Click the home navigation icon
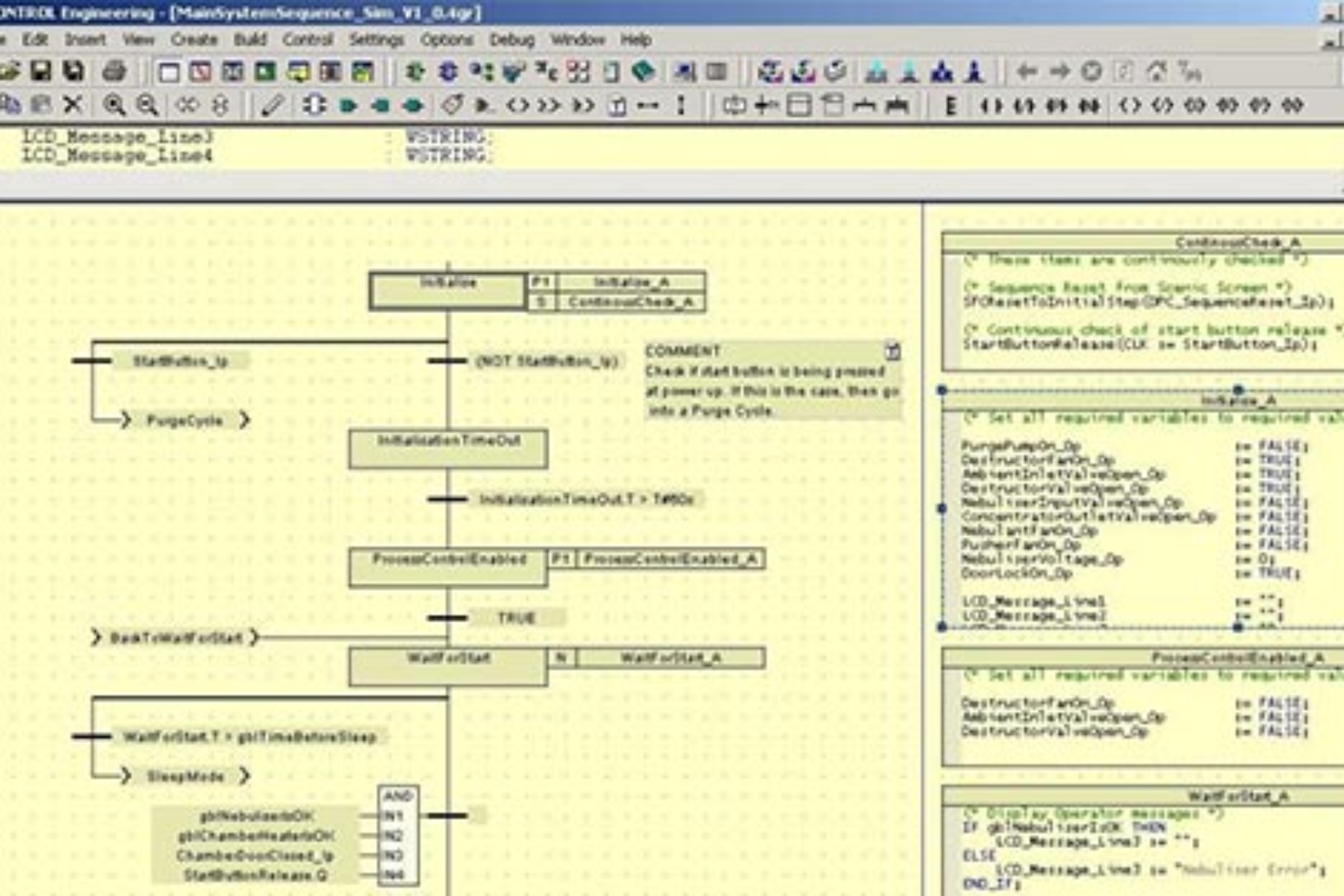Viewport: 1344px width, 896px height. (x=1158, y=69)
